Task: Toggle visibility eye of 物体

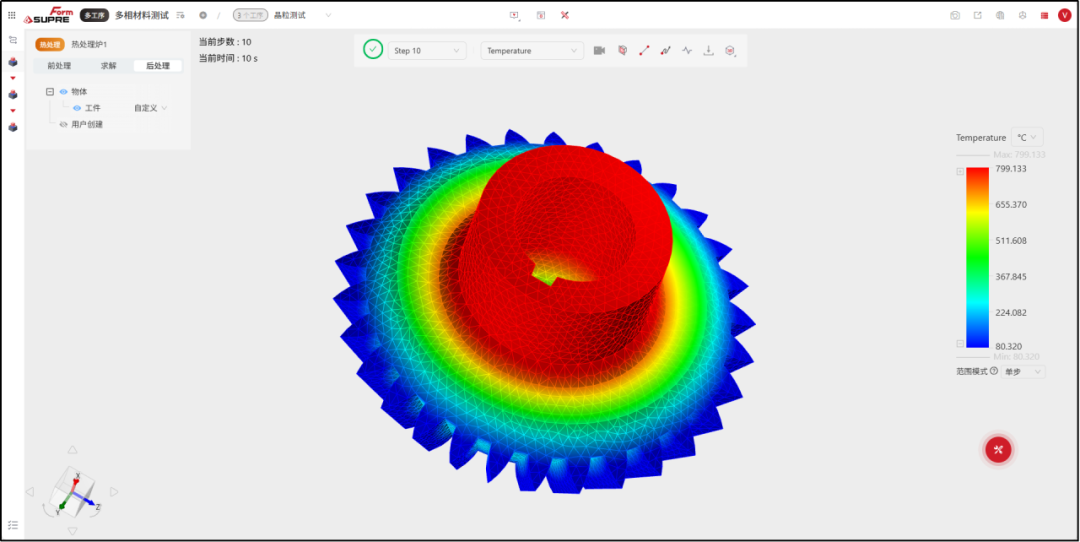Action: [x=63, y=91]
